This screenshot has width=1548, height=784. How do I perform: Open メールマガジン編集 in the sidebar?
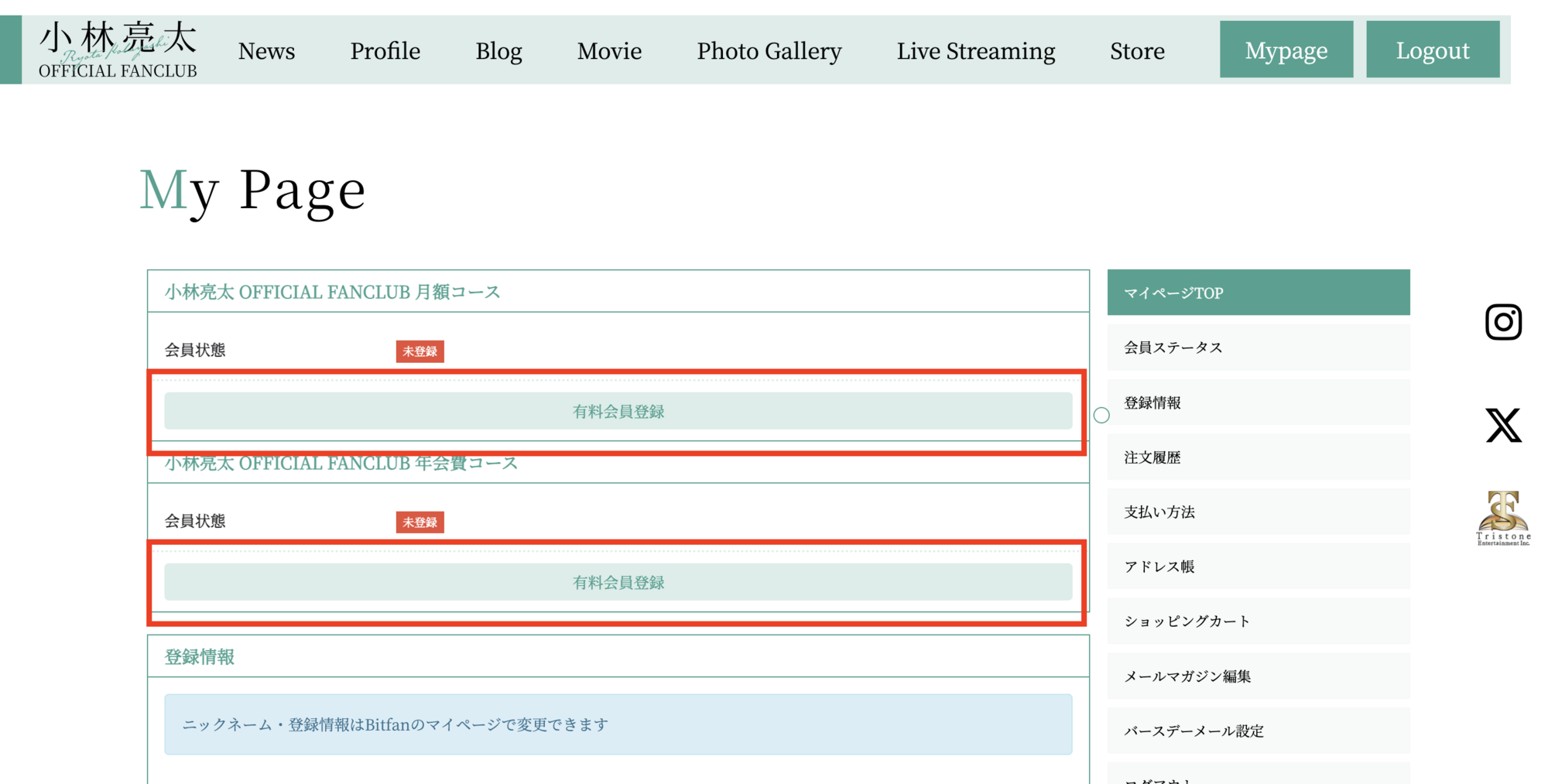pyautogui.click(x=1258, y=676)
